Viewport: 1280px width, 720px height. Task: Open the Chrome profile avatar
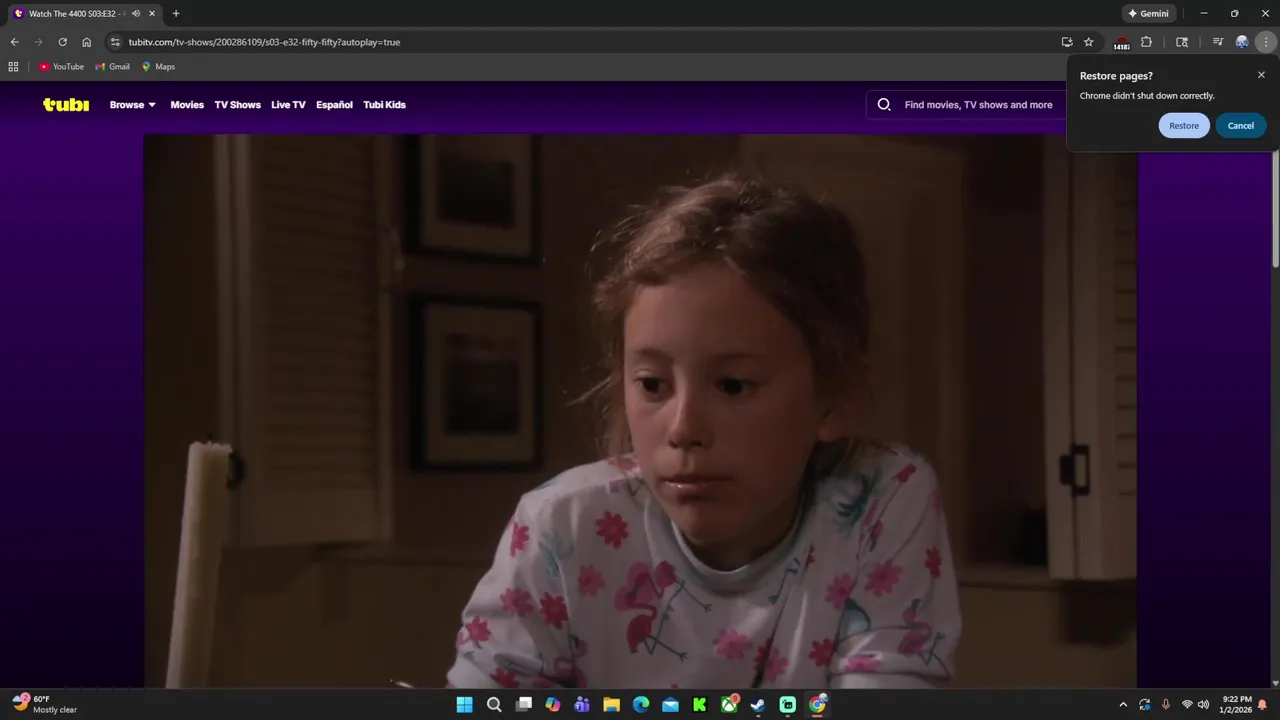point(1242,42)
